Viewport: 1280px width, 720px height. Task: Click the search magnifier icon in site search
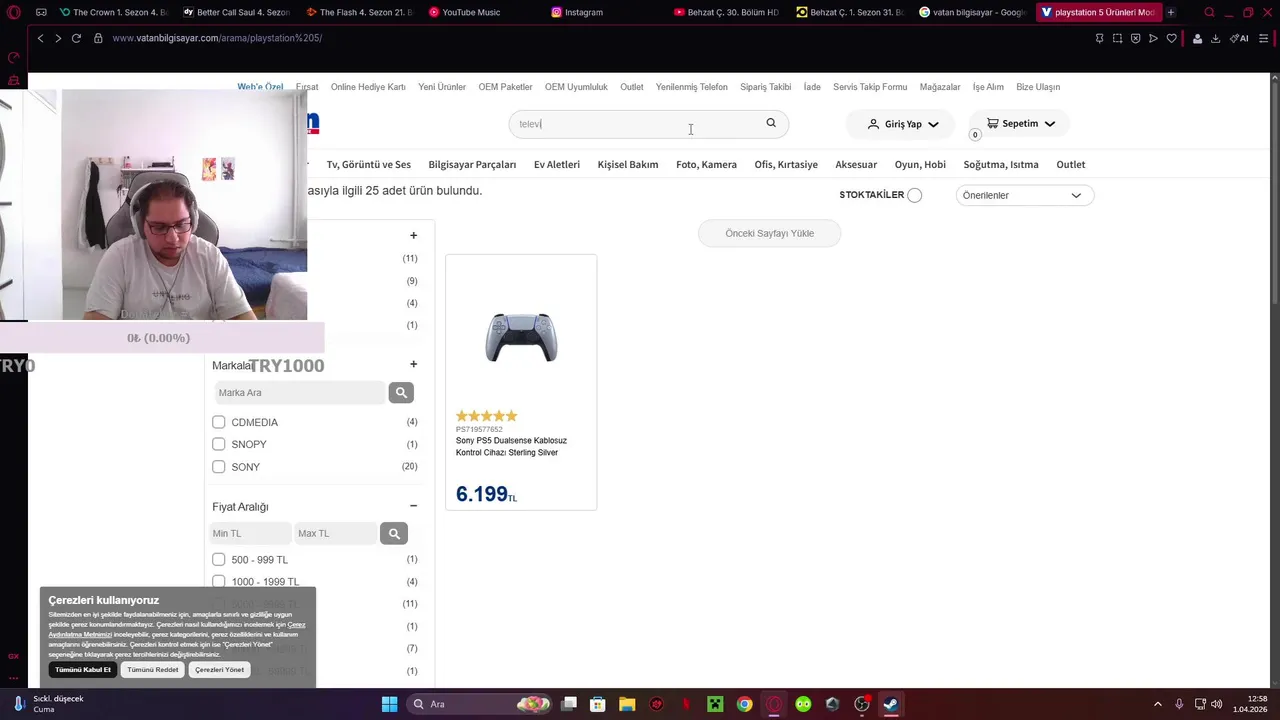(771, 123)
